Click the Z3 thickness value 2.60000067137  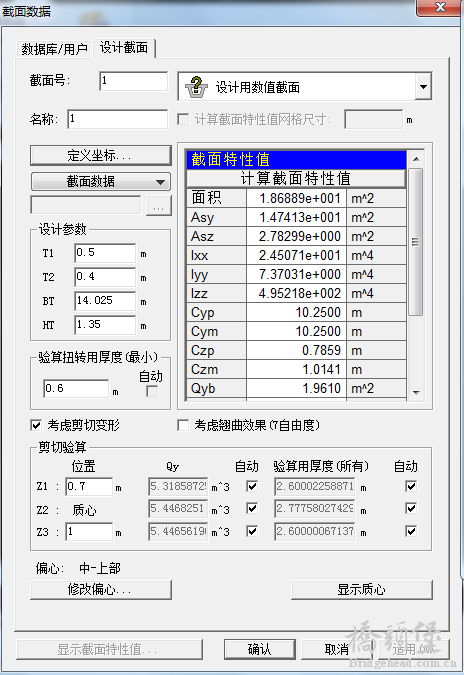coord(315,532)
